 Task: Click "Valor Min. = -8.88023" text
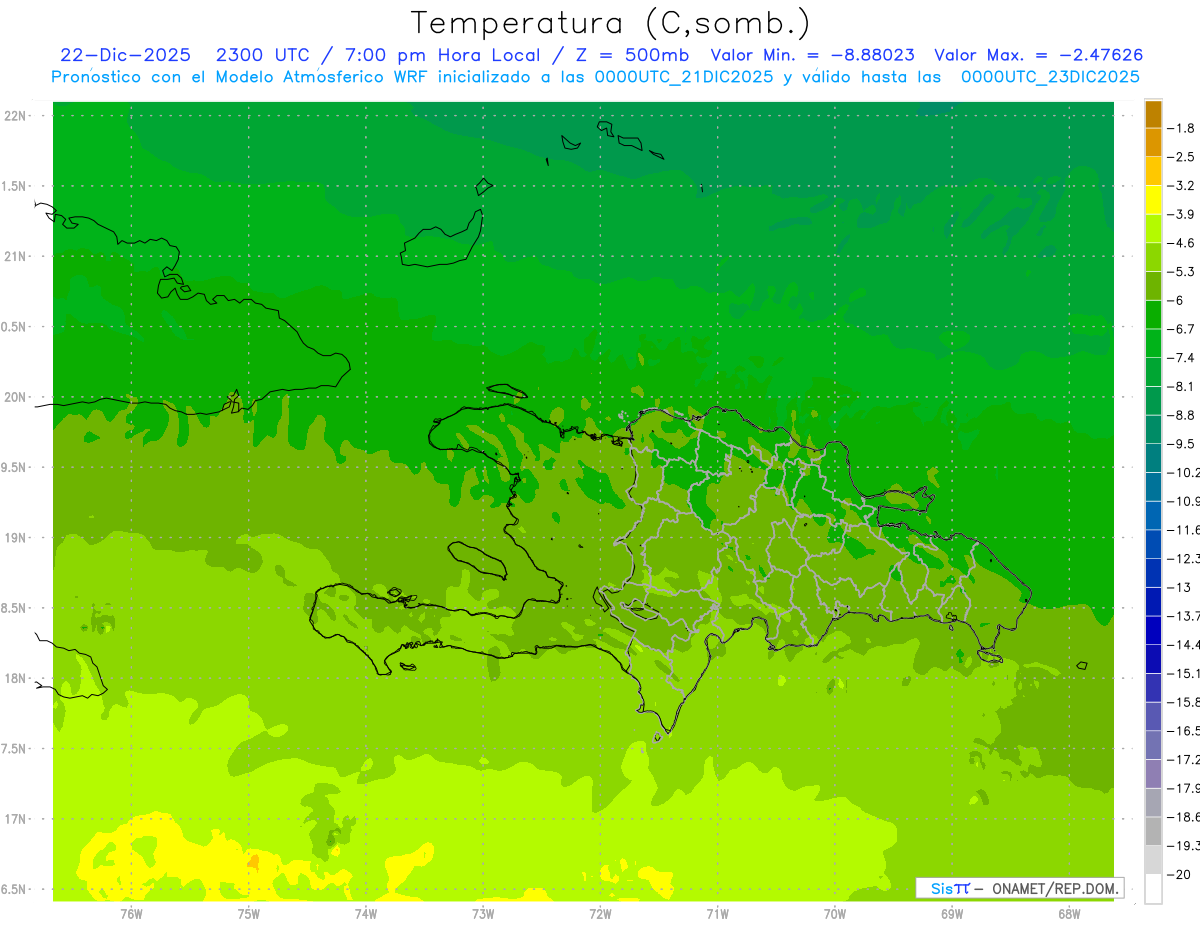click(812, 55)
